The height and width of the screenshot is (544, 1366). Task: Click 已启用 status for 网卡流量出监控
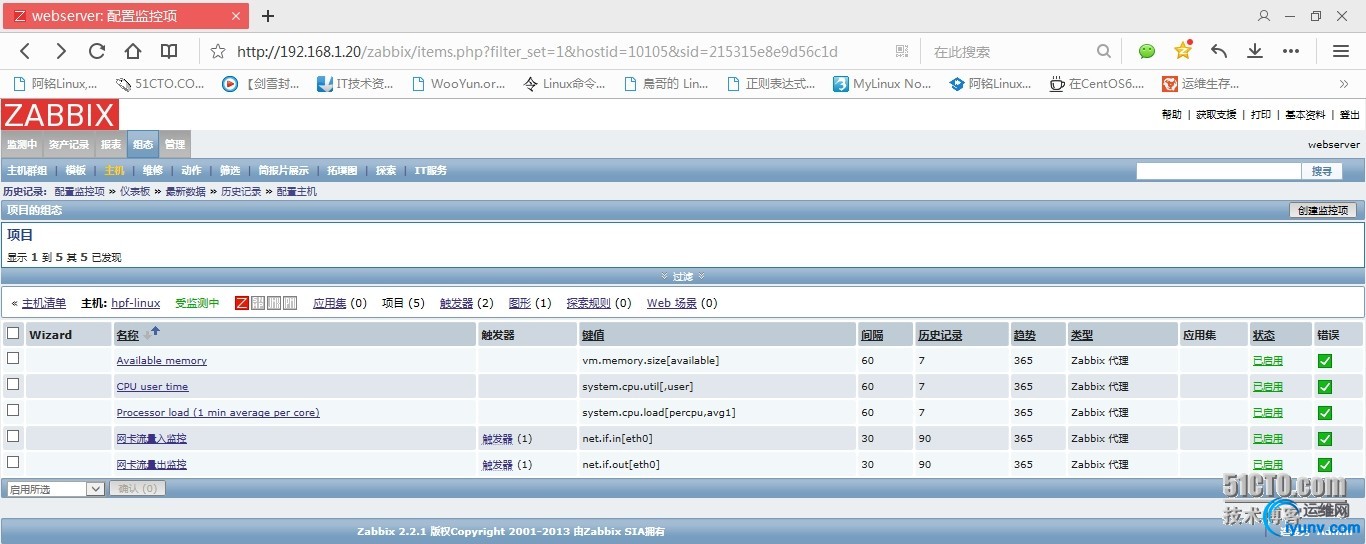[x=1267, y=465]
